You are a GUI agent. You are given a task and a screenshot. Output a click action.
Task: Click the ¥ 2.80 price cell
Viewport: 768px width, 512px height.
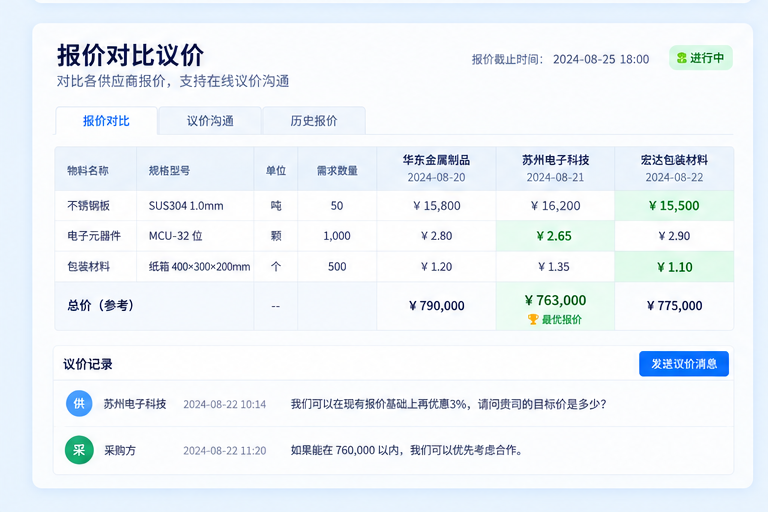tap(436, 236)
